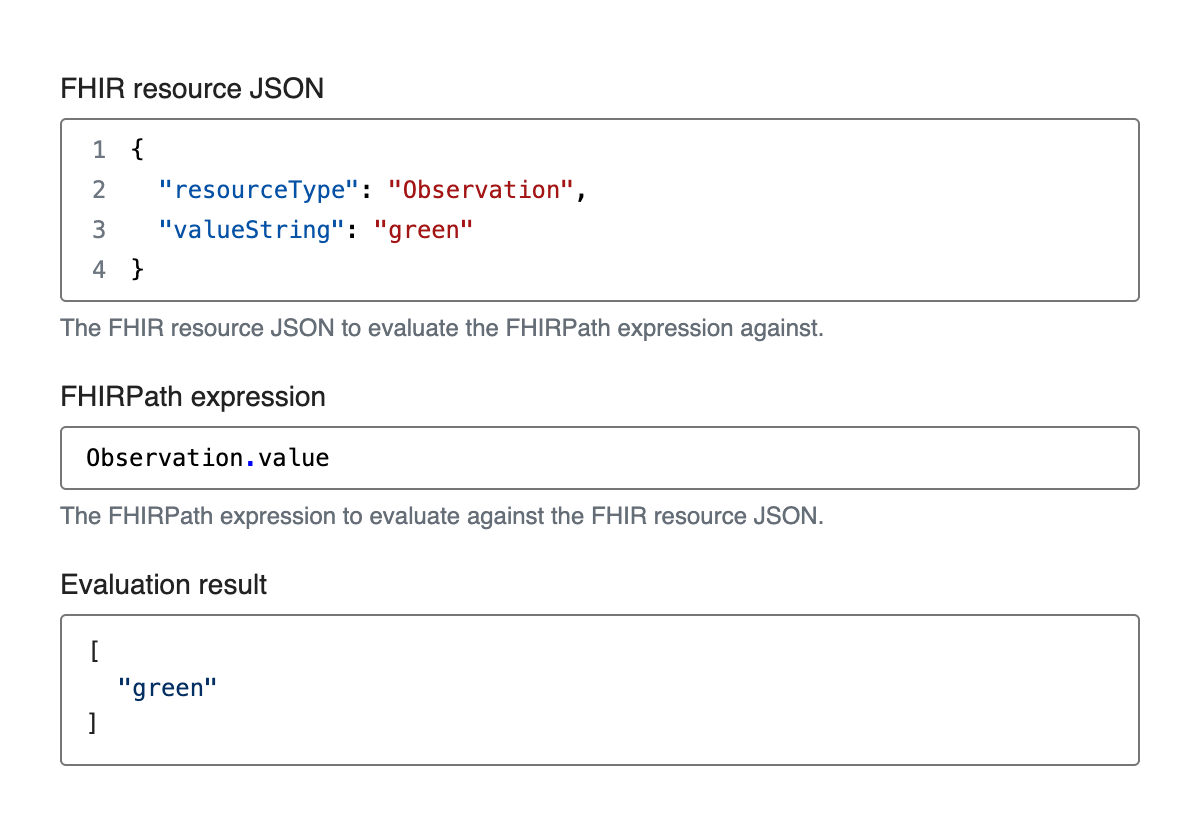Screen dimensions: 1200x834
Task: Place cursor on the "resourceType" key
Action: 259,190
